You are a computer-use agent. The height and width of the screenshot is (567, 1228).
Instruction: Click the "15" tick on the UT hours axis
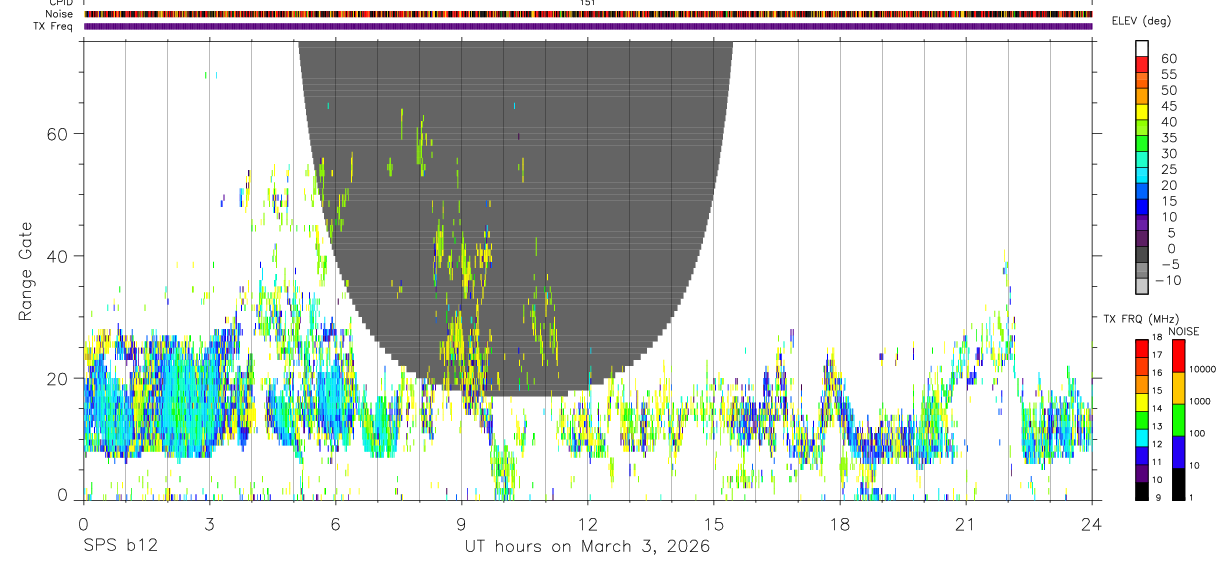click(713, 524)
